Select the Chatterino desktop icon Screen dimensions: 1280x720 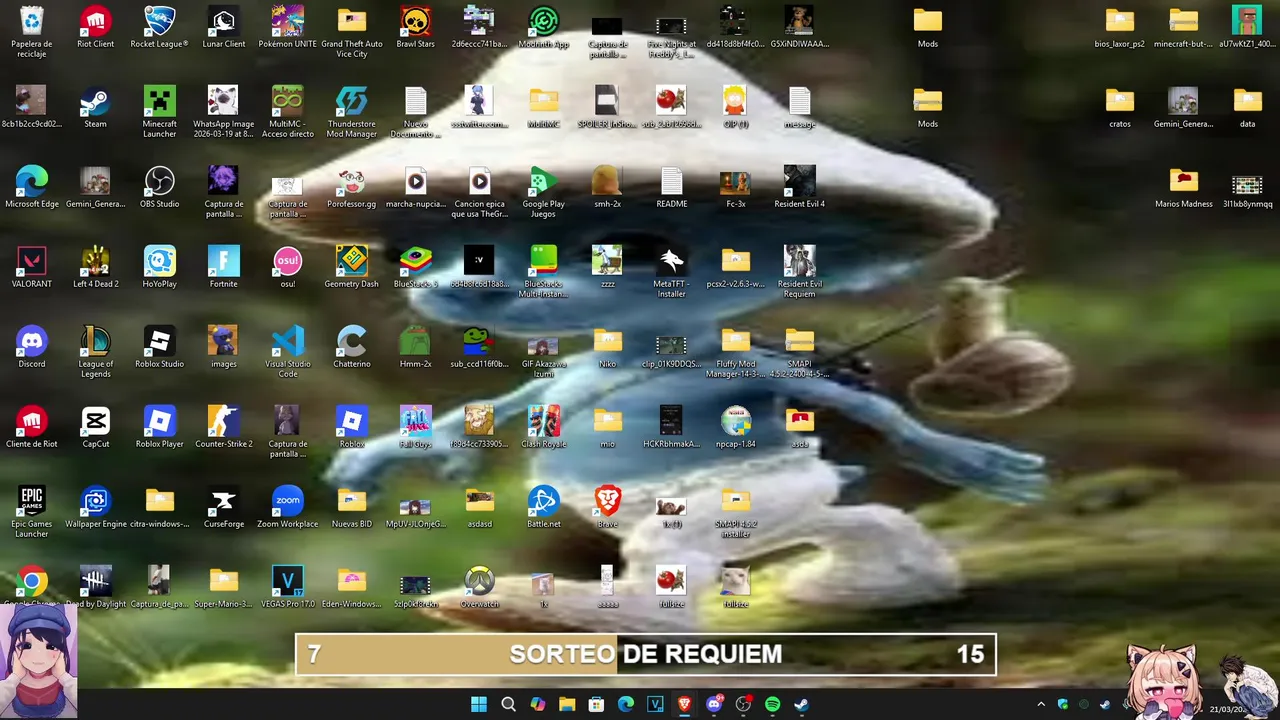(x=351, y=347)
